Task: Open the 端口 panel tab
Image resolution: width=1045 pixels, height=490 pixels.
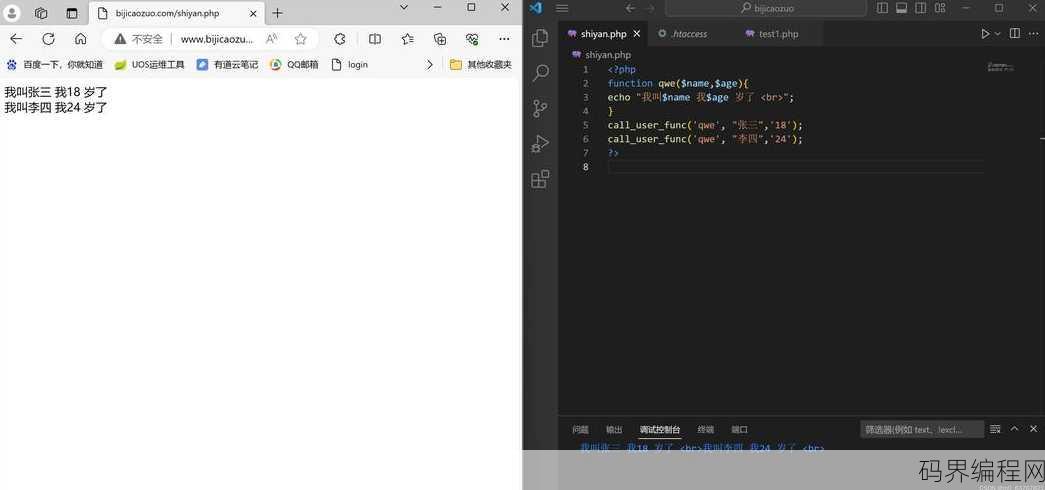Action: (739, 430)
